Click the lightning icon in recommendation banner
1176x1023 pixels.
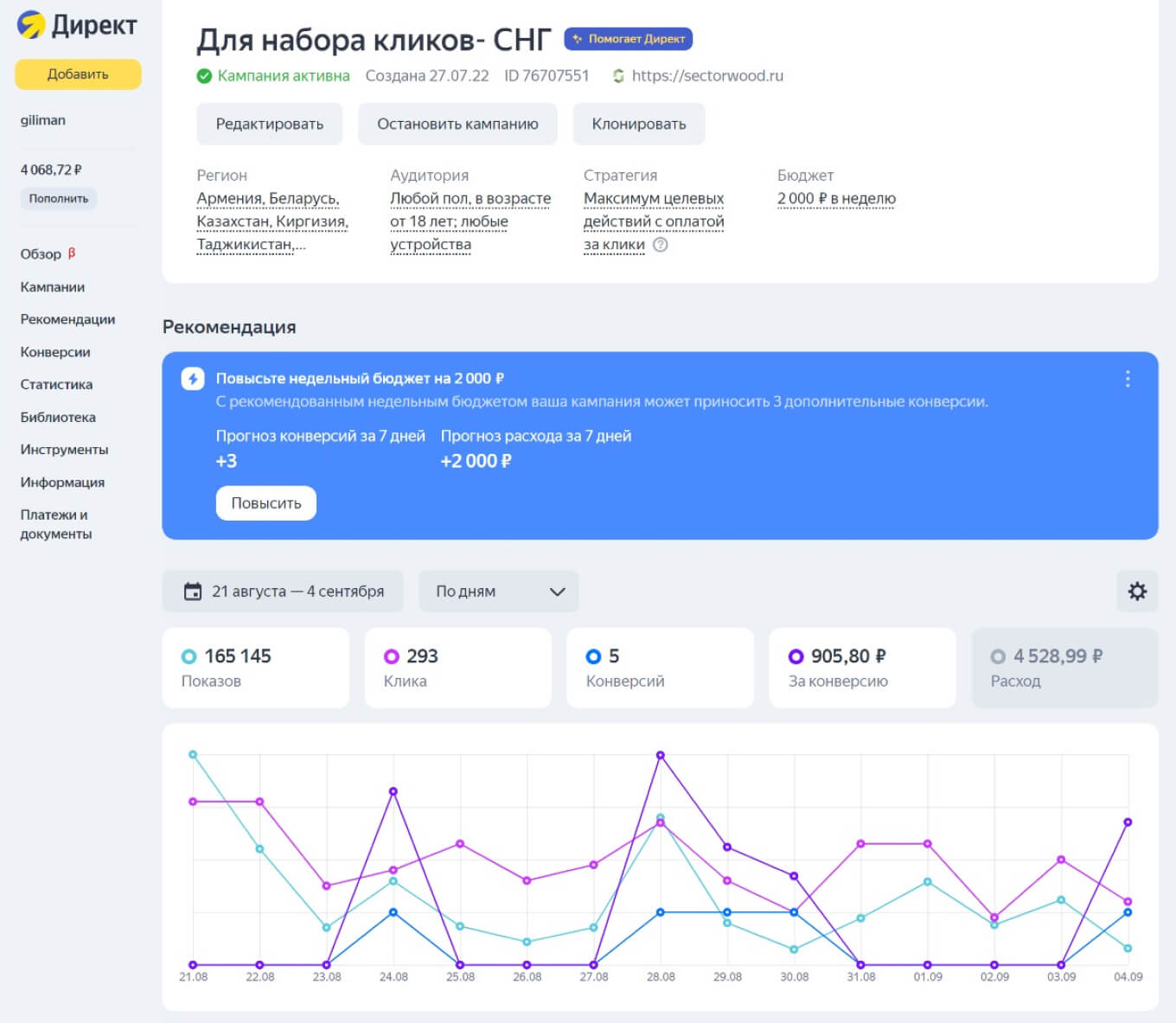point(193,379)
